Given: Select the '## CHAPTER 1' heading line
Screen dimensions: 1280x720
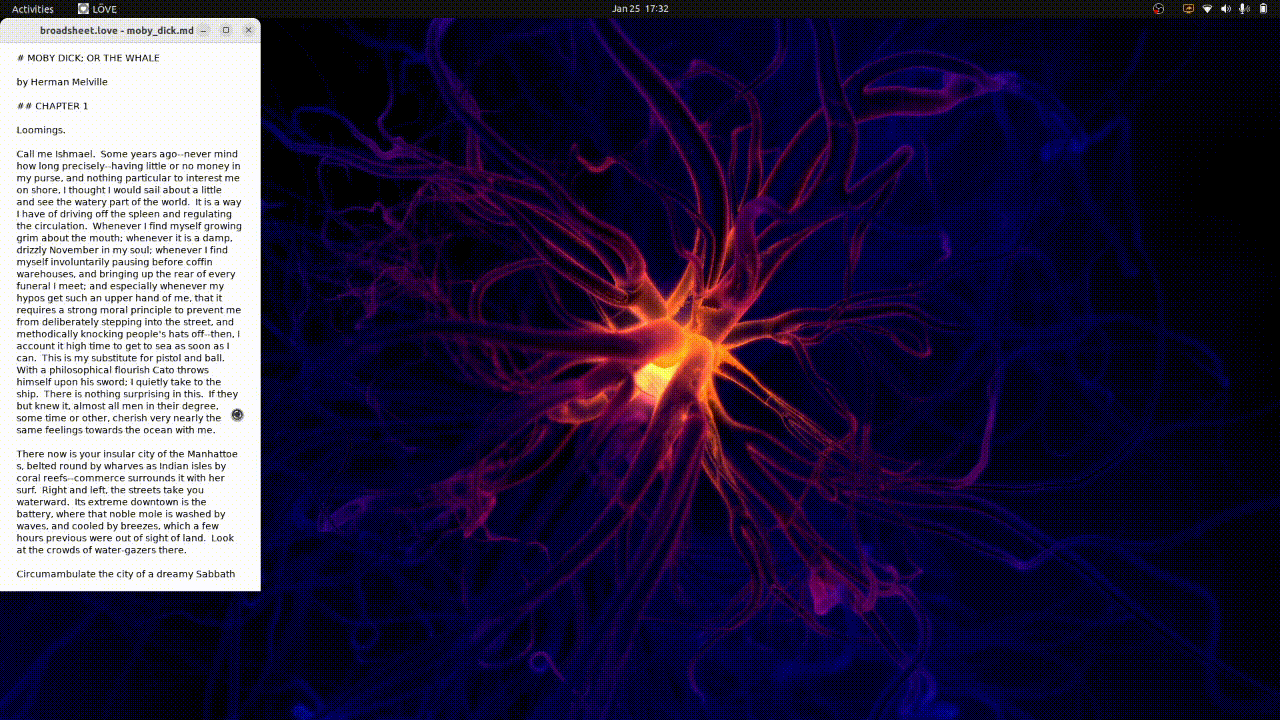Looking at the screenshot, I should coord(52,106).
